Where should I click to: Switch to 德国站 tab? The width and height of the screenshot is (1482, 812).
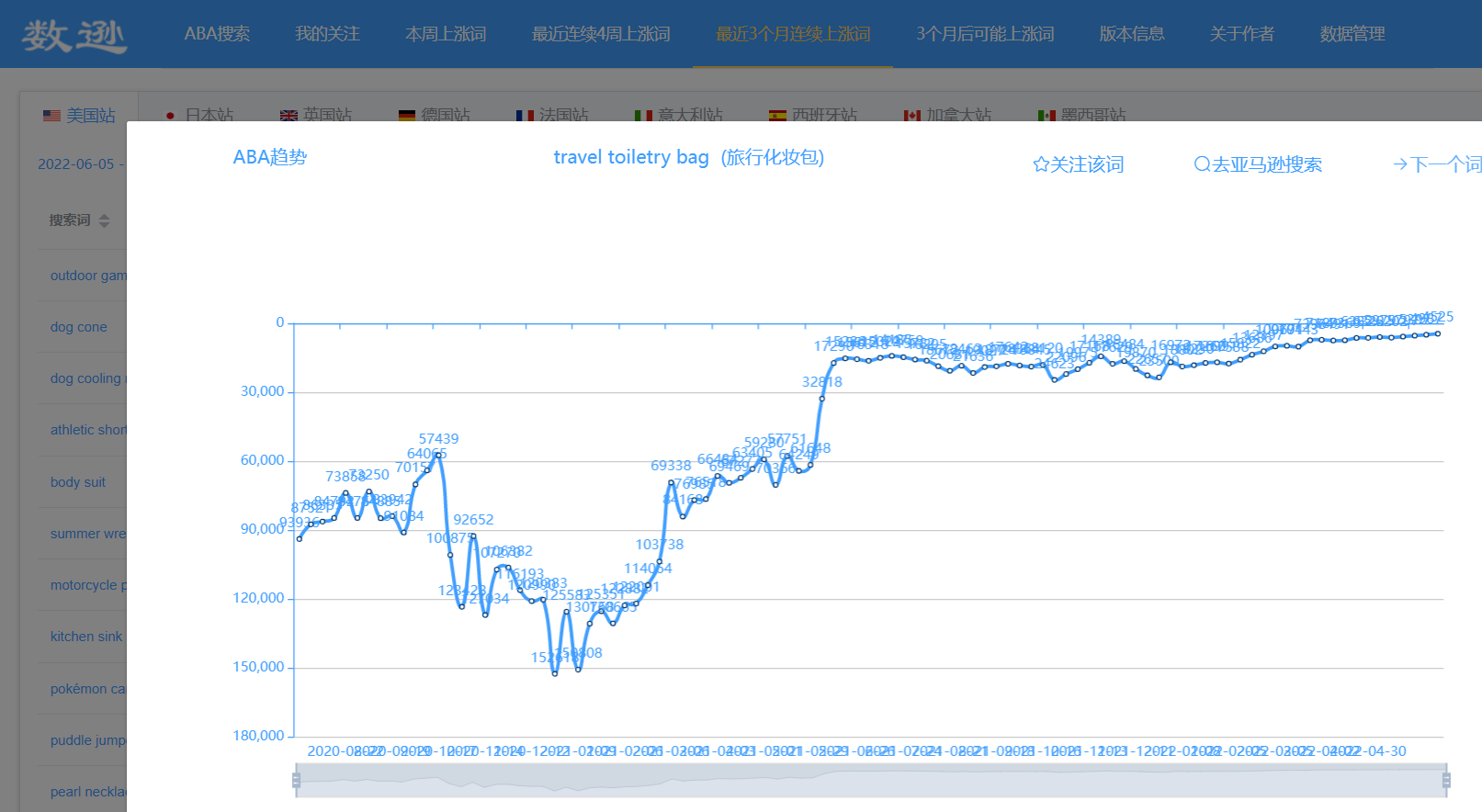[x=435, y=115]
